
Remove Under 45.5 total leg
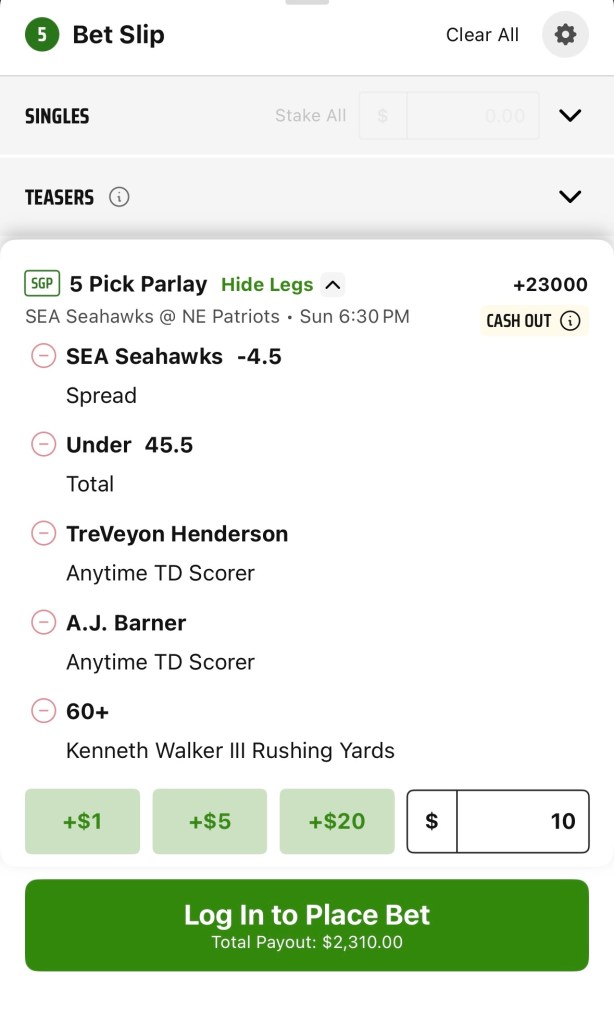(x=43, y=445)
